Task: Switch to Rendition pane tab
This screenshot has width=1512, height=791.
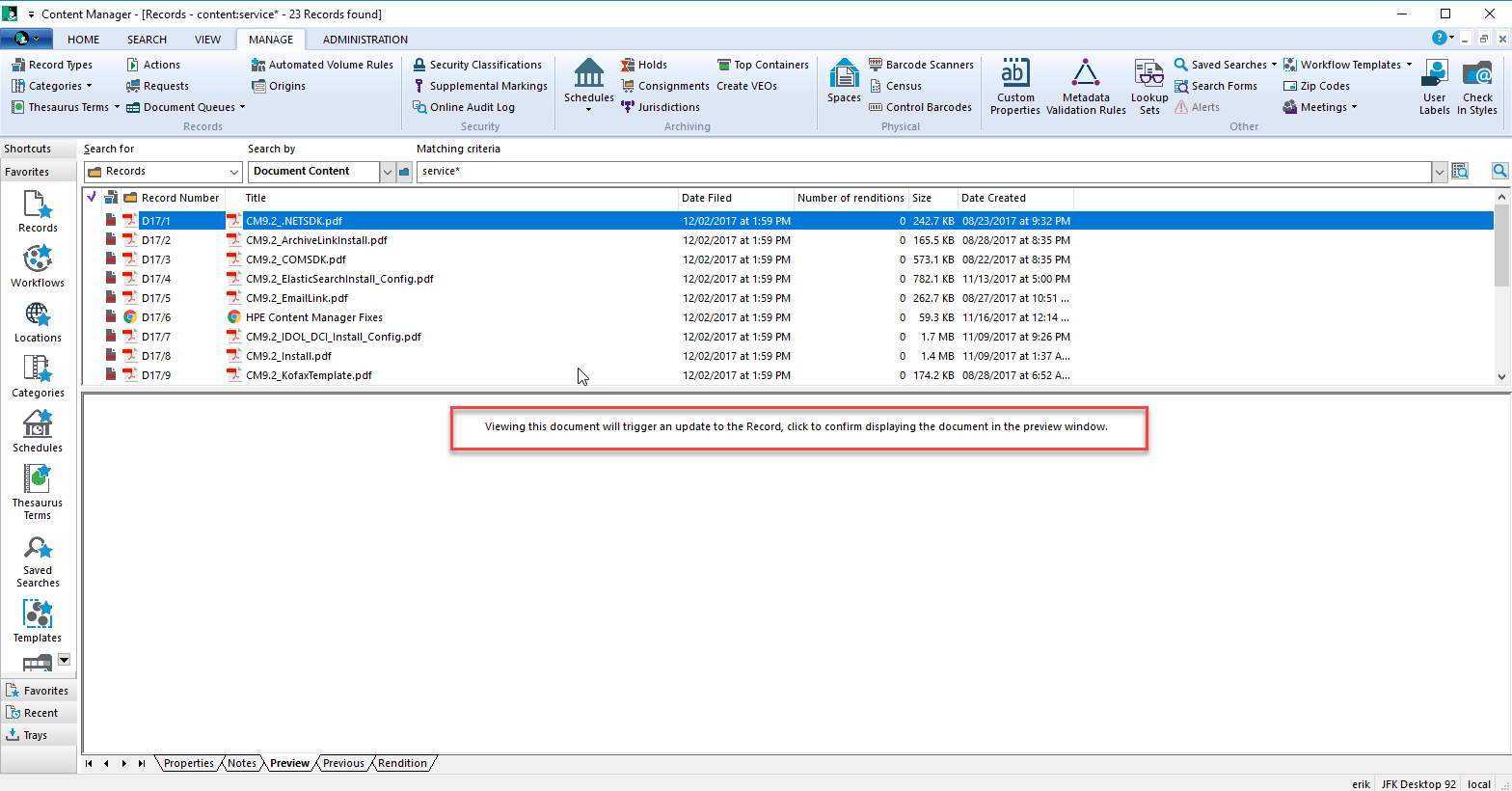Action: (x=402, y=763)
